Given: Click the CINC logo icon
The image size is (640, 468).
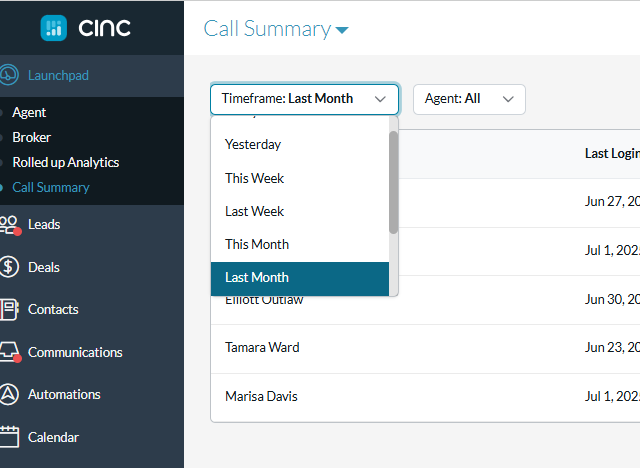Looking at the screenshot, I should pyautogui.click(x=53, y=28).
